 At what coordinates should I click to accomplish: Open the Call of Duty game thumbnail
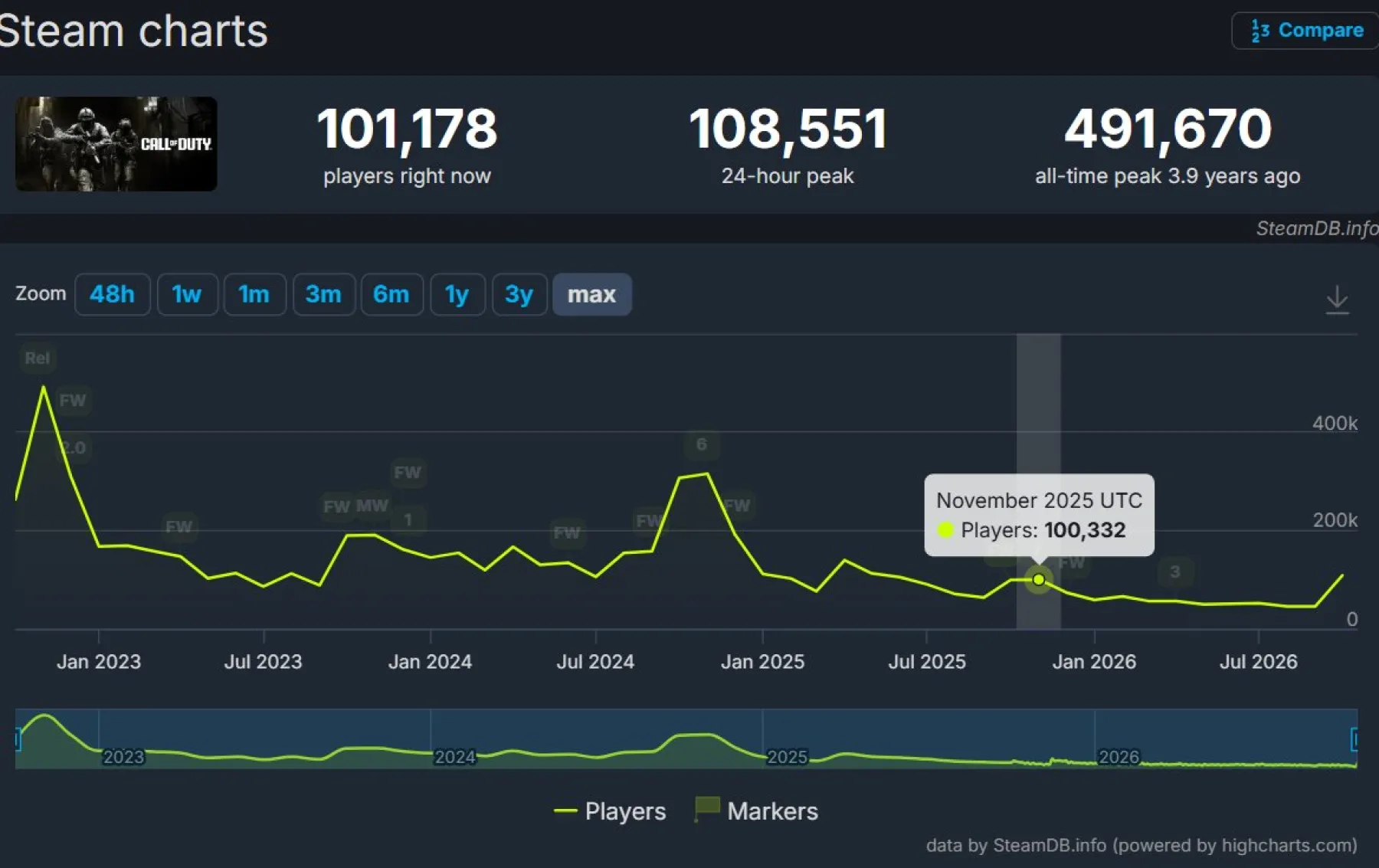[116, 144]
